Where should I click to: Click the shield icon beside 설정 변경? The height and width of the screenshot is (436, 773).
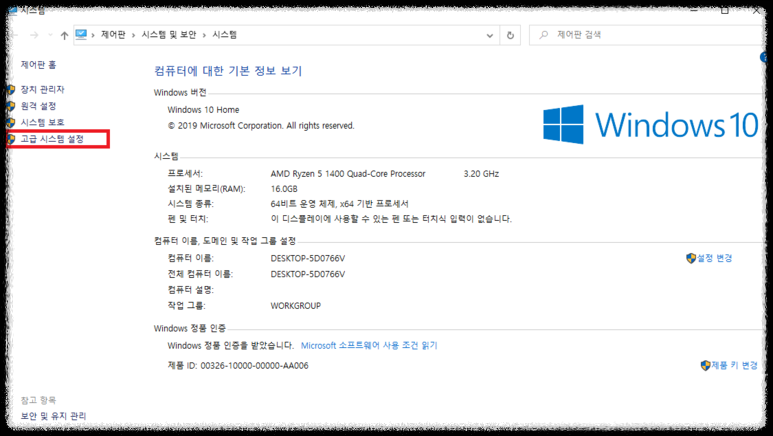point(691,258)
